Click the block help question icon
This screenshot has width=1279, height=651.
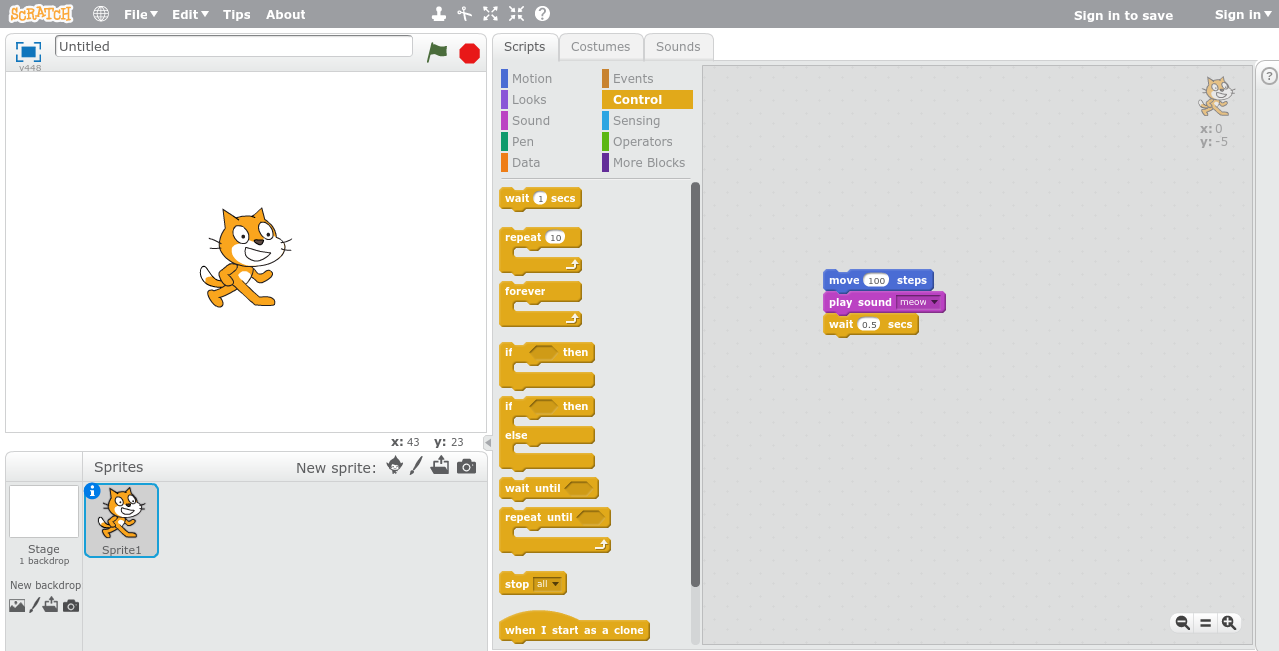coord(542,14)
